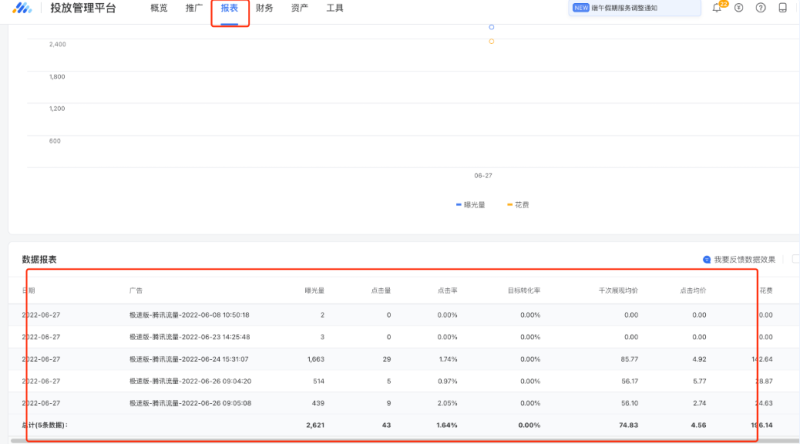Click the 花费 column header in table

click(766, 290)
